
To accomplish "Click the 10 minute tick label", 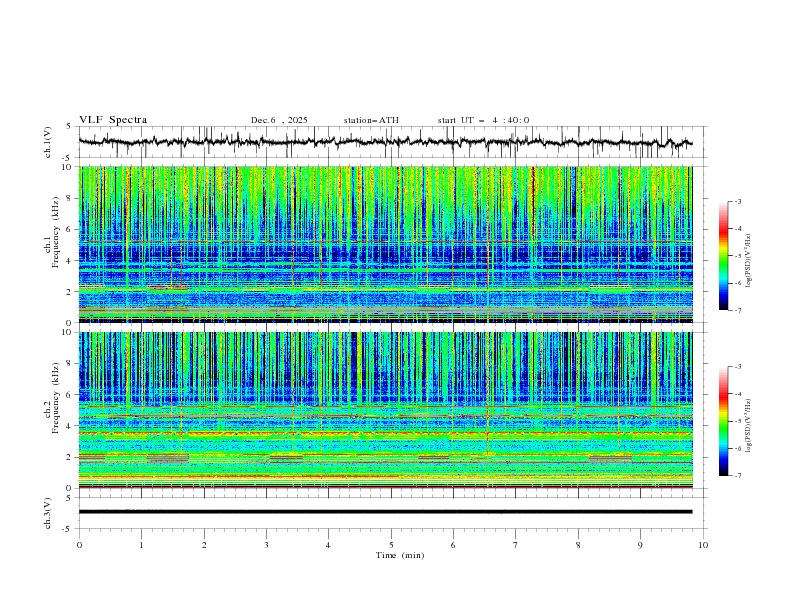I will pos(703,544).
